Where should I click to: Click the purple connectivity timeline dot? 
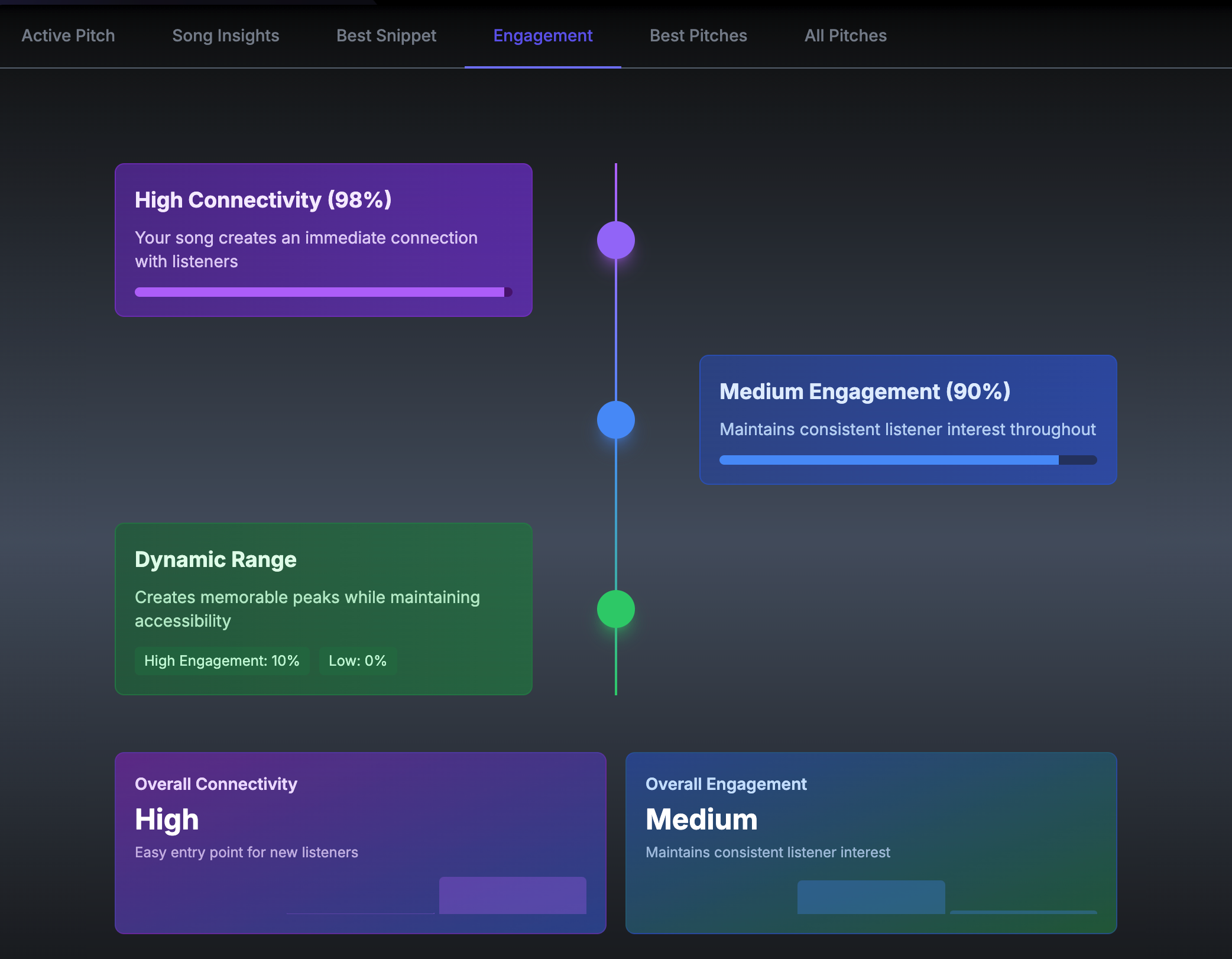coord(615,240)
